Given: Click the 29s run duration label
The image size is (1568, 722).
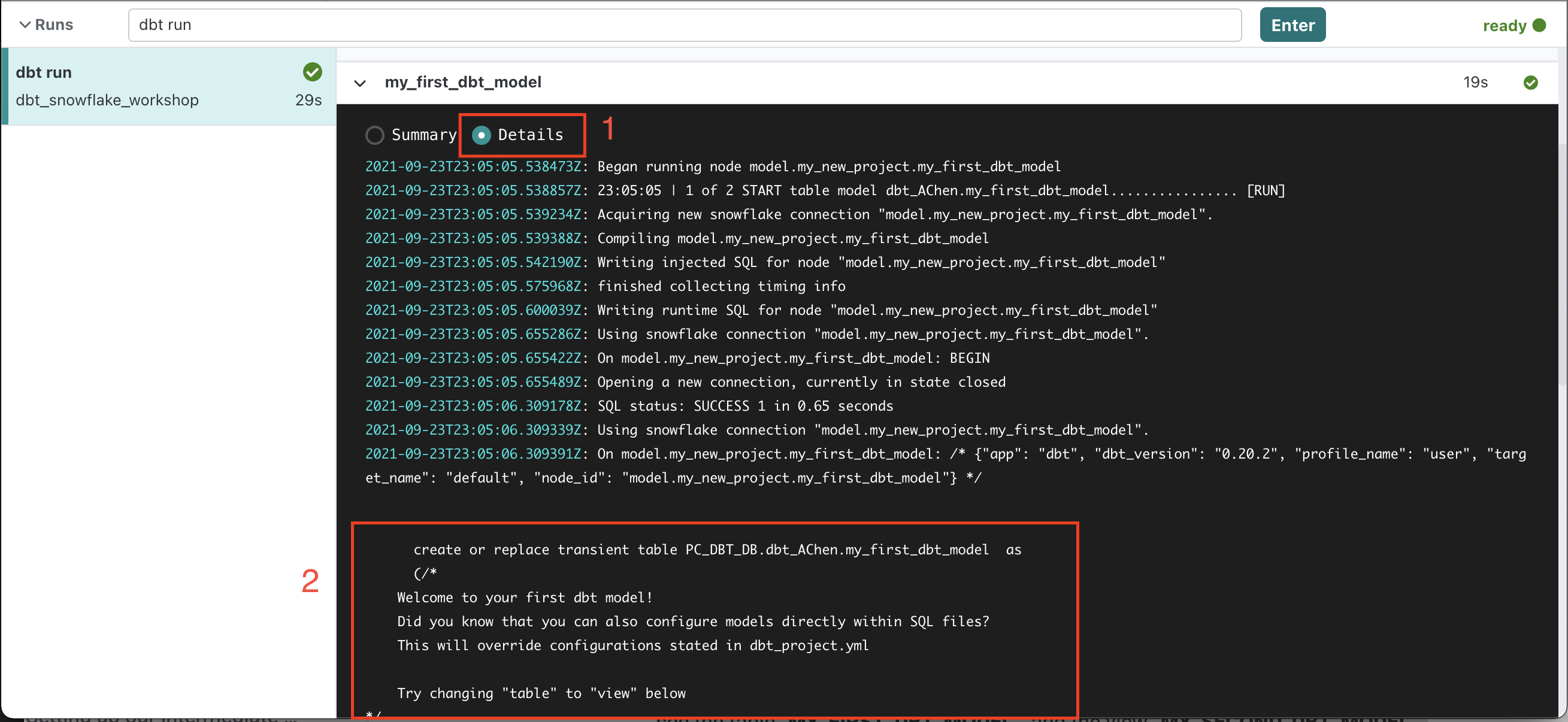Looking at the screenshot, I should [308, 100].
